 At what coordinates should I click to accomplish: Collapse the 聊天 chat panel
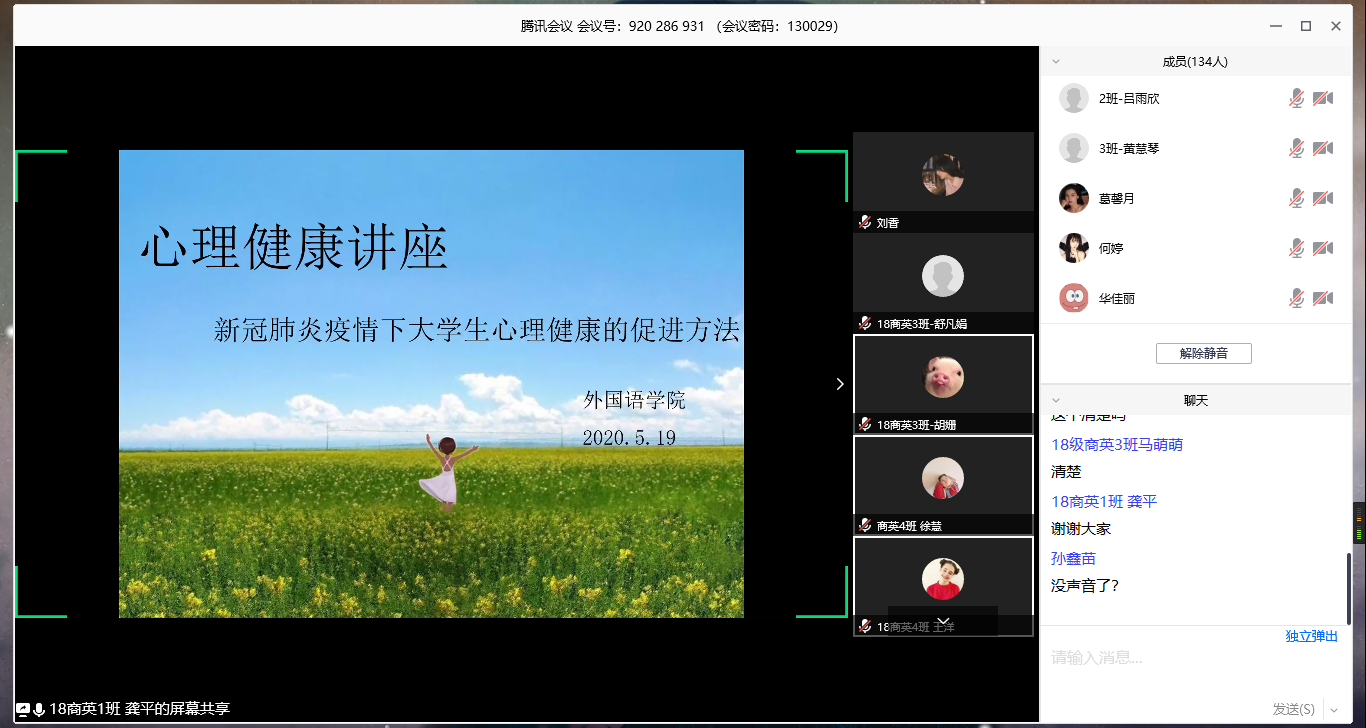pyautogui.click(x=1055, y=400)
